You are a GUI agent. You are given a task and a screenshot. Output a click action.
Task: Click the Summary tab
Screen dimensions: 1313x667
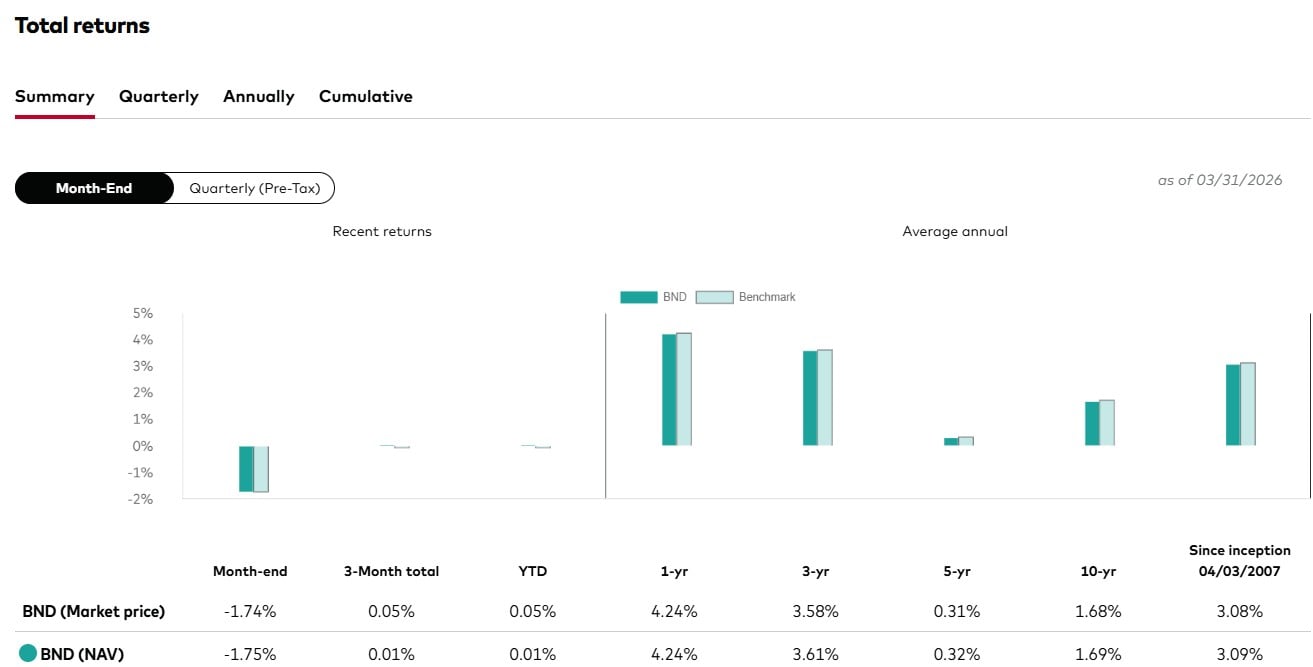tap(54, 96)
